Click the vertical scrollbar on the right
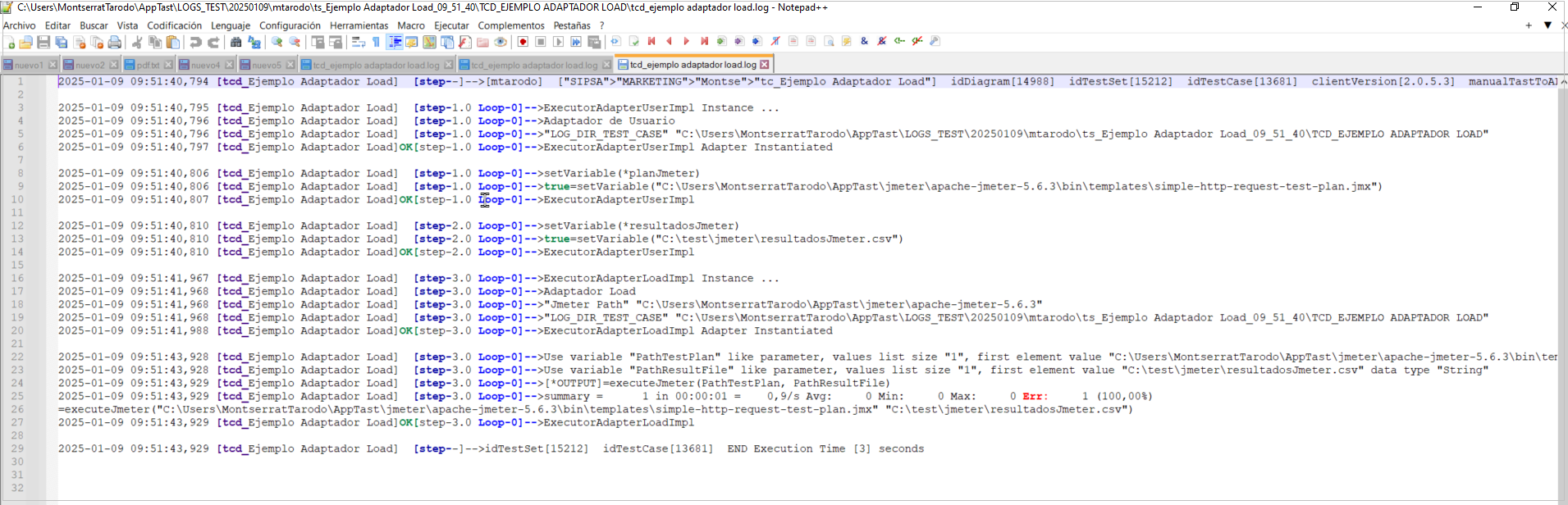Image resolution: width=1568 pixels, height=505 pixels. click(x=1562, y=287)
